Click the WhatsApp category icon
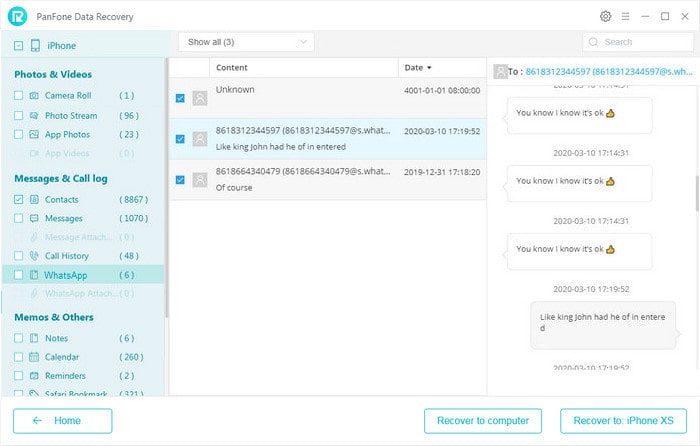 tap(34, 275)
